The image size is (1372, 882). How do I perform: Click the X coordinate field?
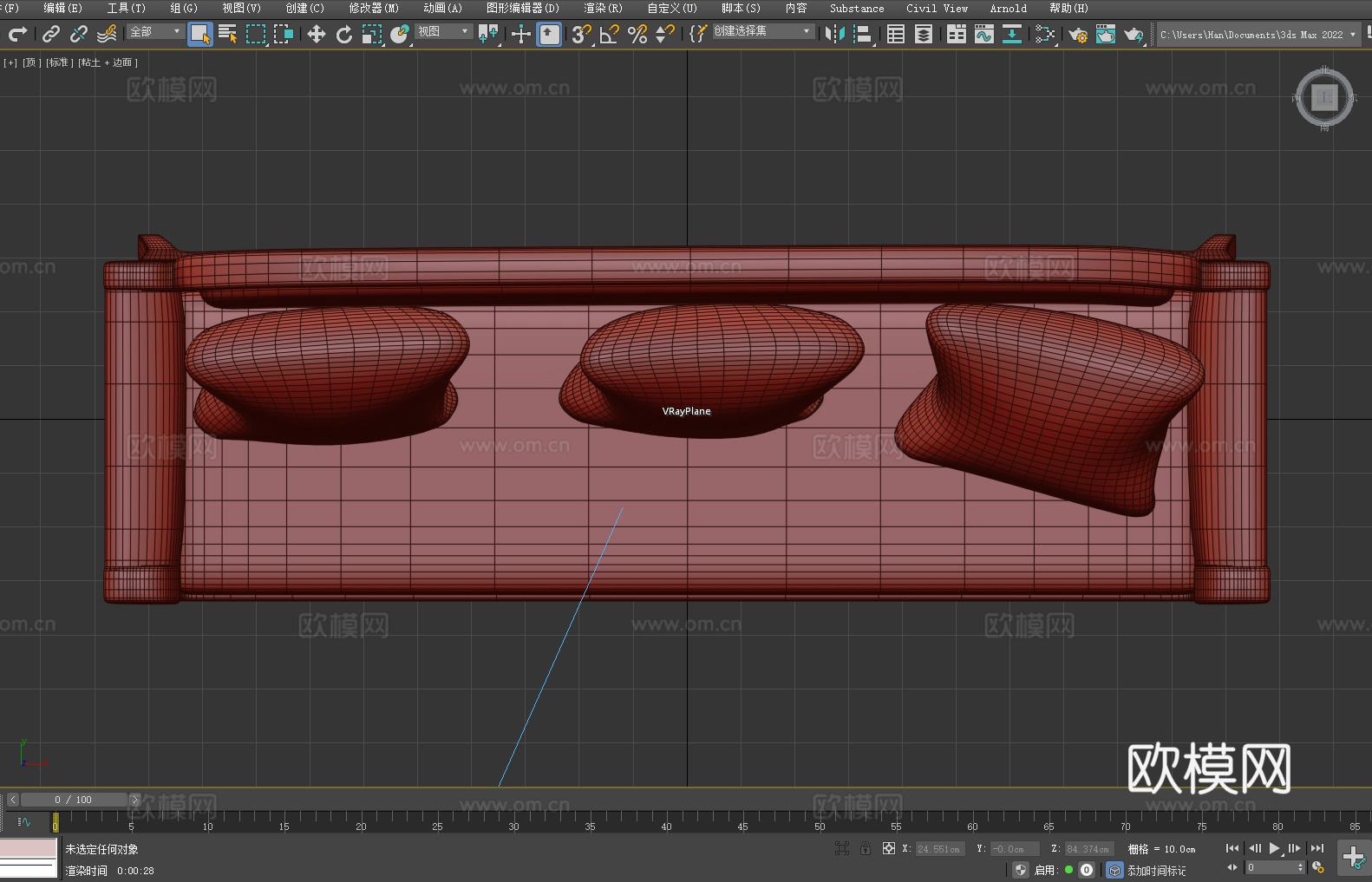click(940, 849)
